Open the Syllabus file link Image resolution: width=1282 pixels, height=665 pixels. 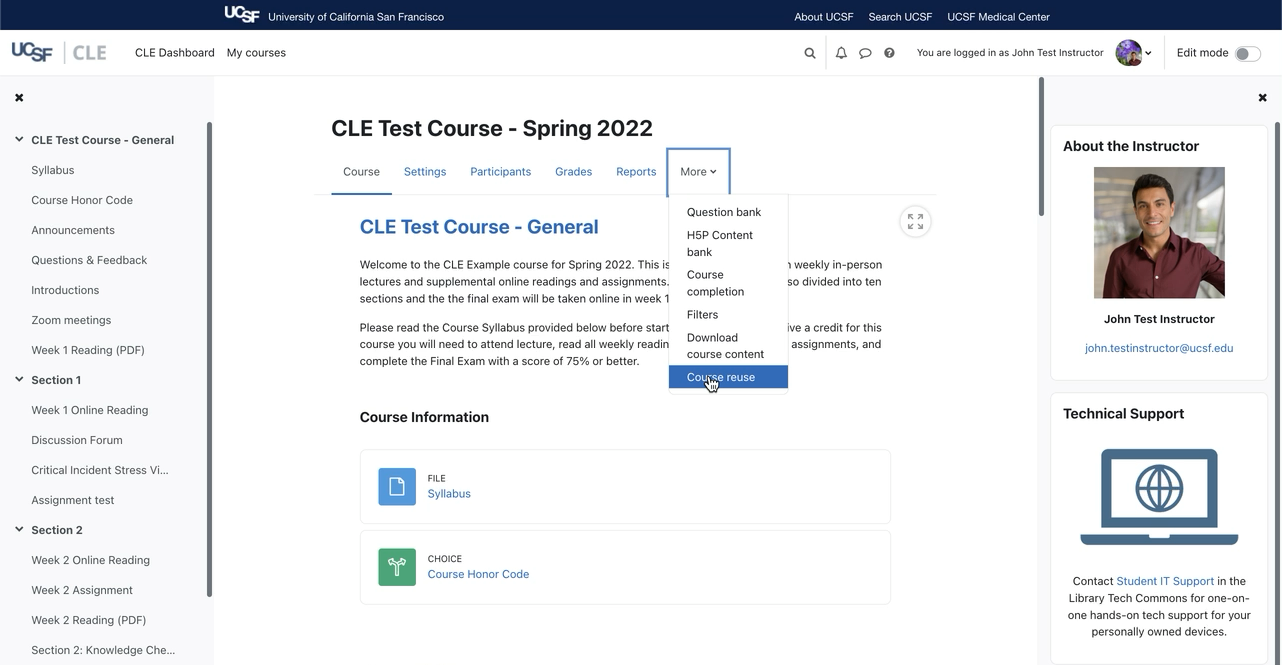tap(449, 494)
